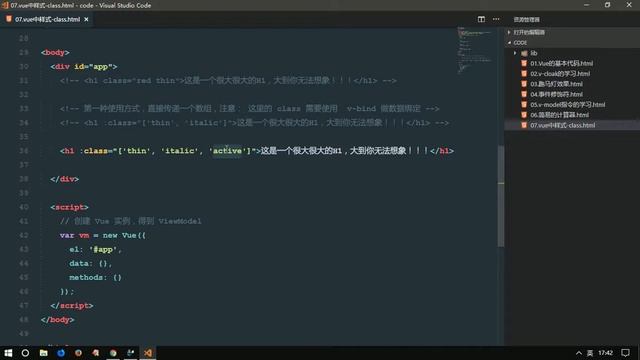Open the 03 marquee effect html file
The width and height of the screenshot is (640, 360).
(x=556, y=84)
